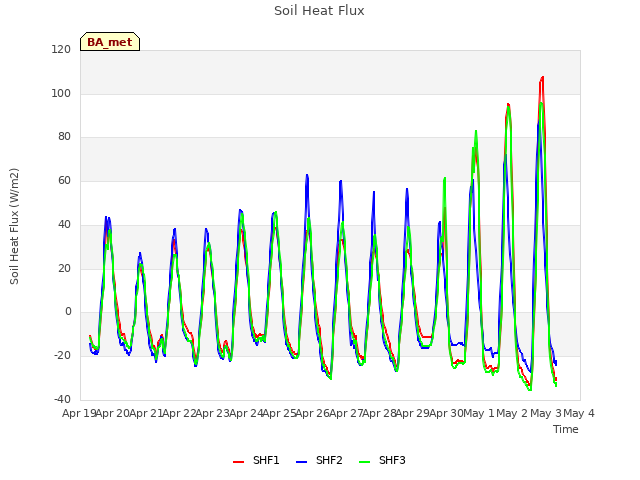Viewport: 640px width, 480px height.
Task: Click the 100 y-axis tick label
Action: [x=61, y=93]
